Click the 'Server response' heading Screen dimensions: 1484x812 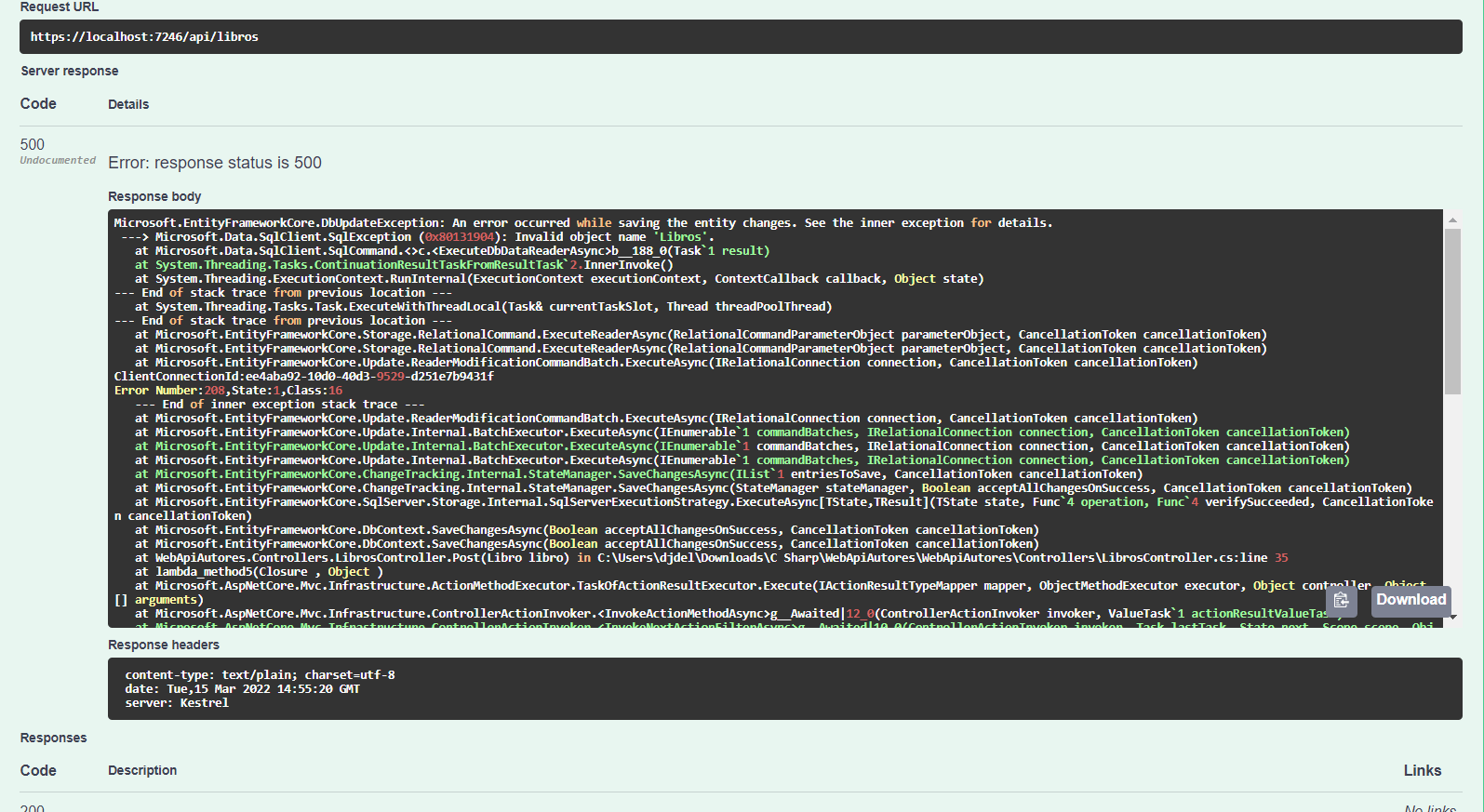[70, 71]
